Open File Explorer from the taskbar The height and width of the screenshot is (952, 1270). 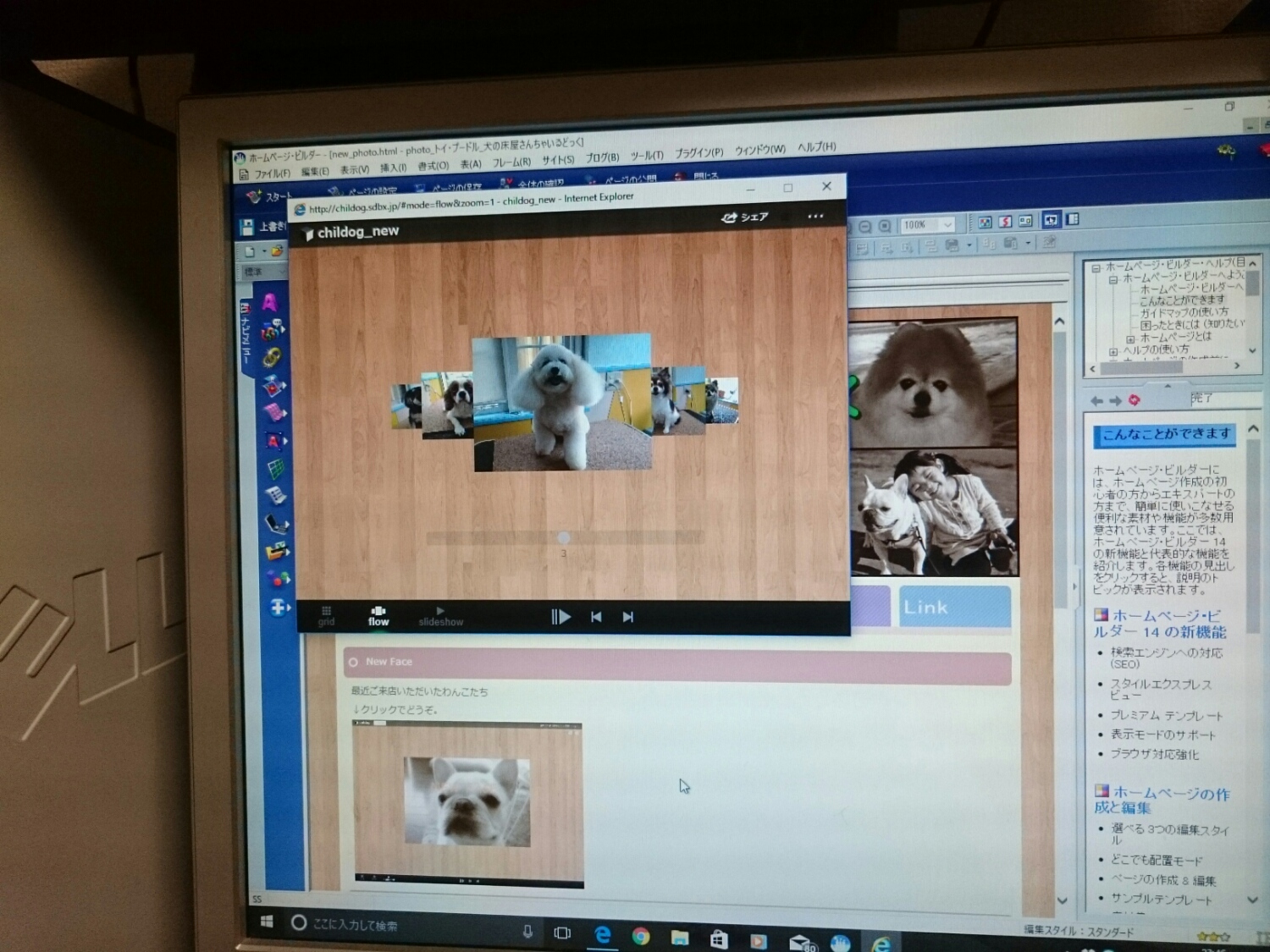pos(679,938)
